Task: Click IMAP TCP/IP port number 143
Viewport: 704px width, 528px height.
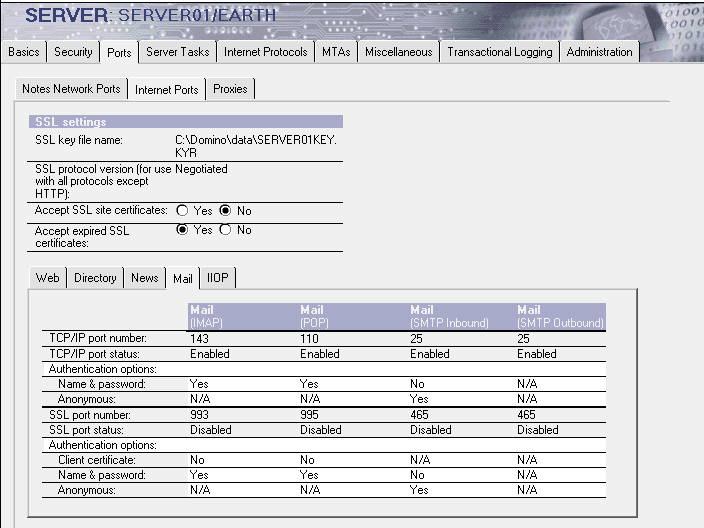Action: (x=199, y=339)
